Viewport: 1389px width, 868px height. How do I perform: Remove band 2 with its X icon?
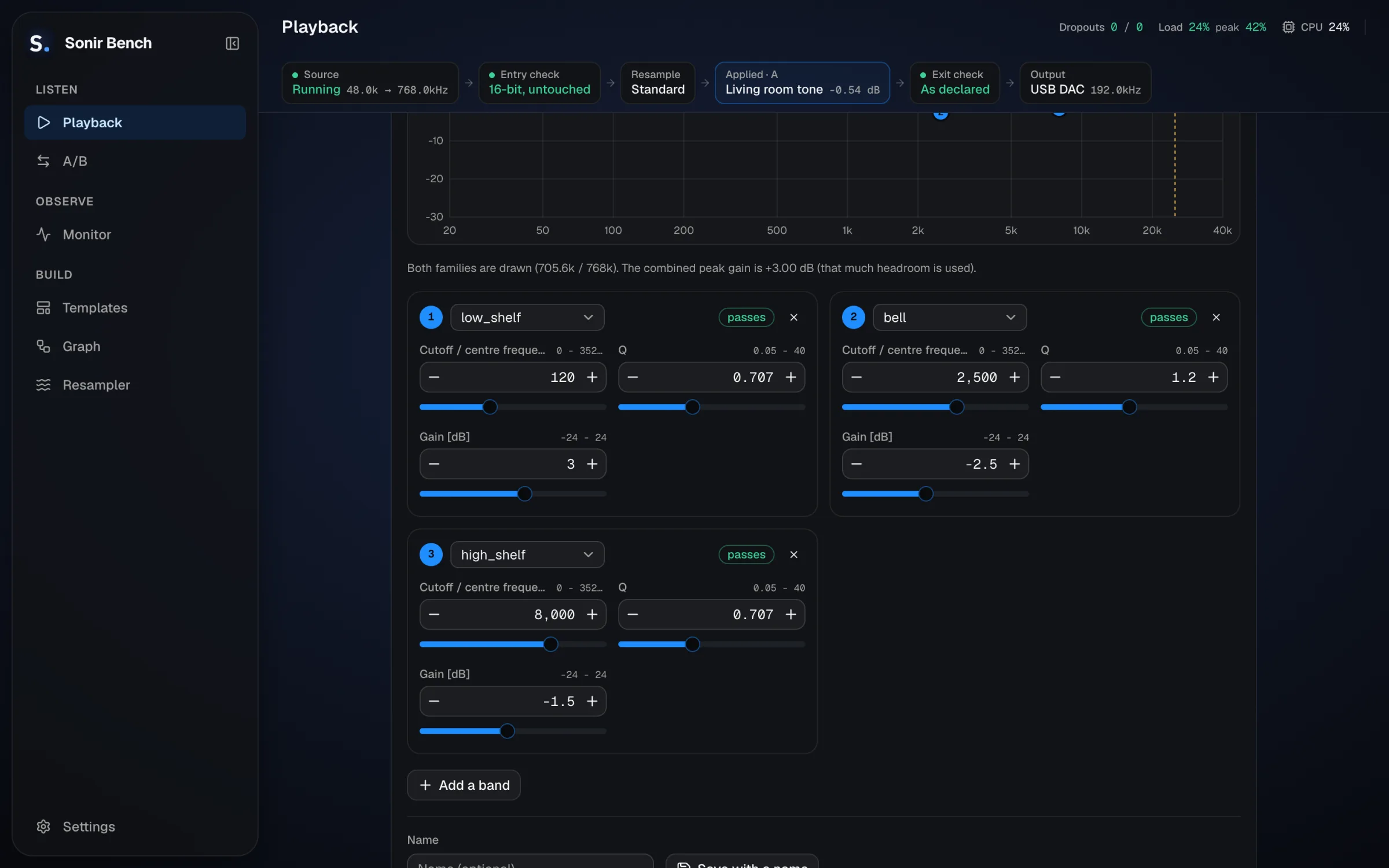pos(1216,317)
